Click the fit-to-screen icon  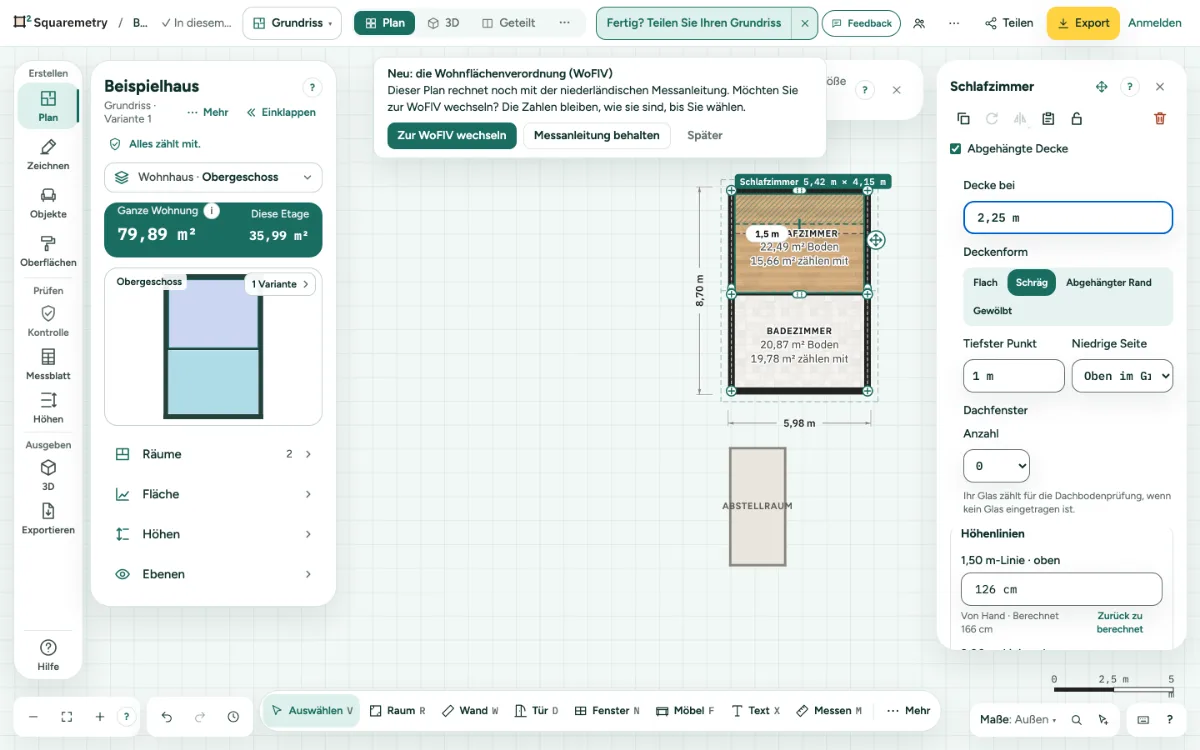(x=67, y=717)
